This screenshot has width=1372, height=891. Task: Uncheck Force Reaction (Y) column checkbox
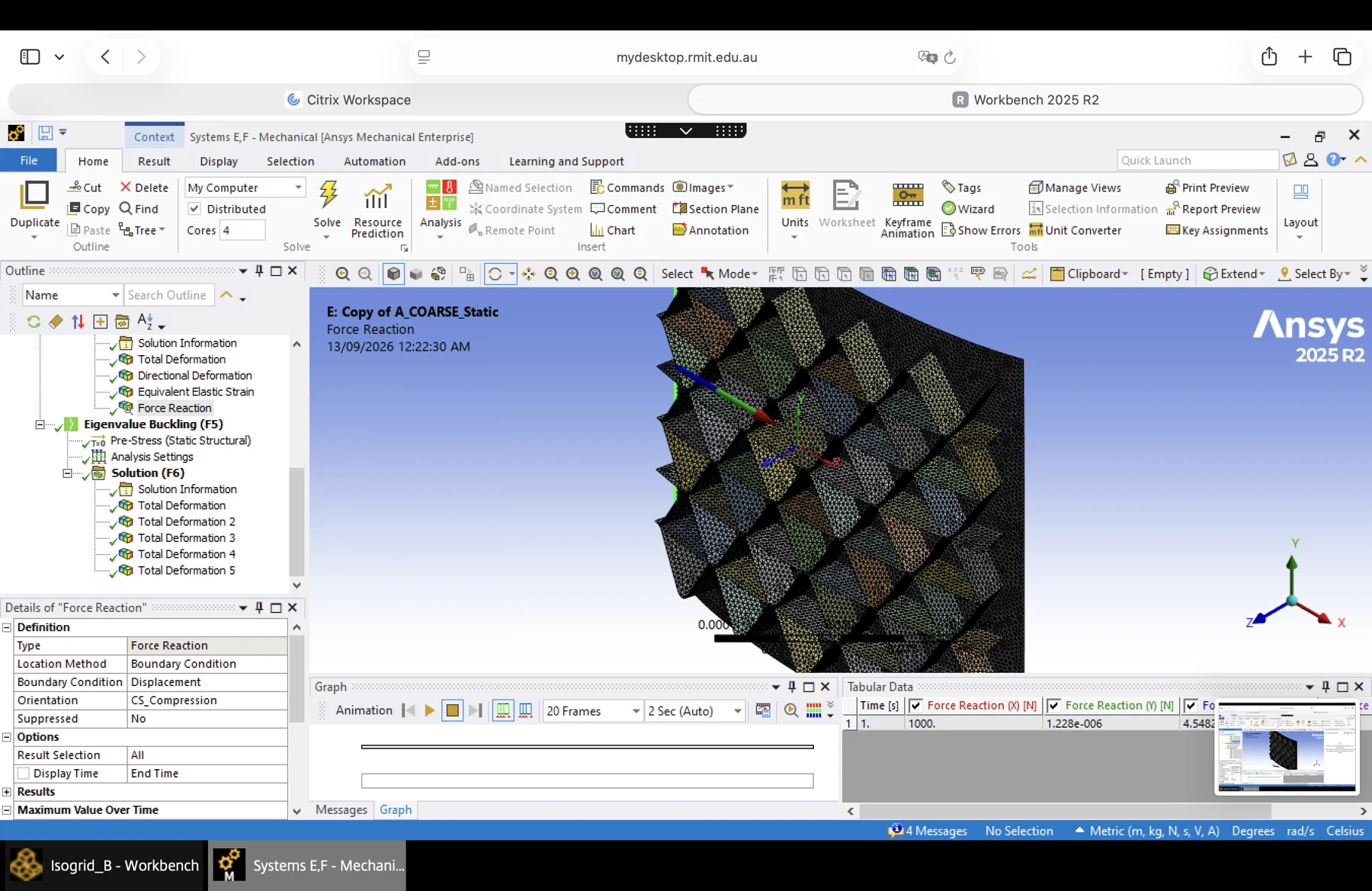(1053, 706)
